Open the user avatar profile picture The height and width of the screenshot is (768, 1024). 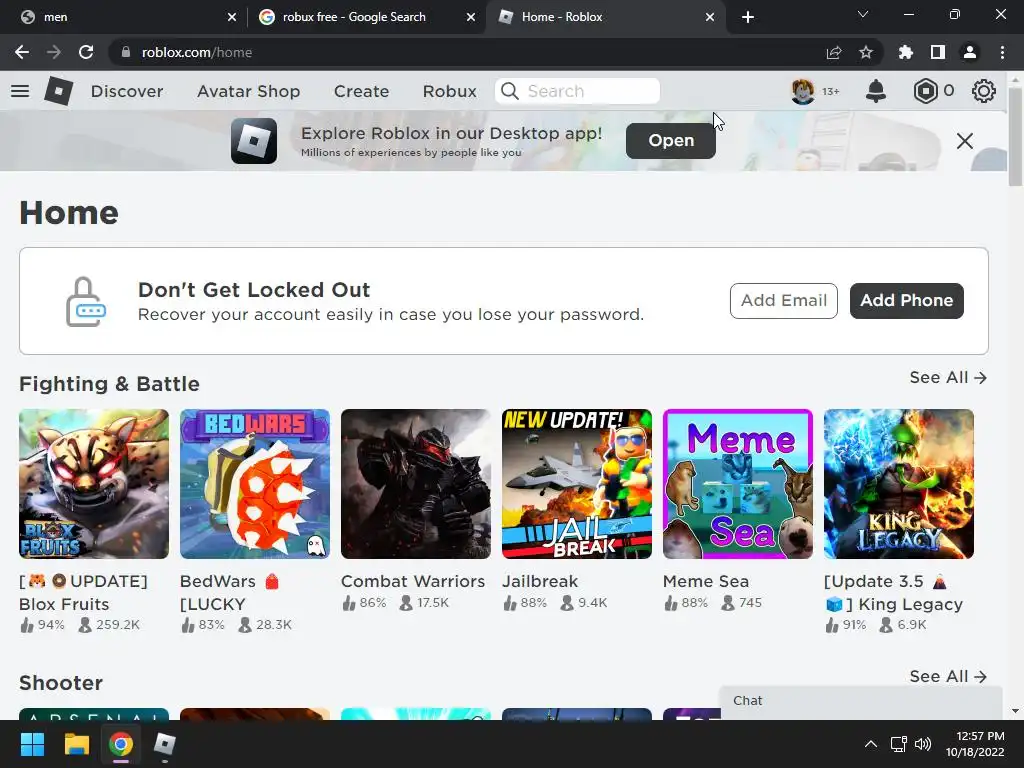803,91
